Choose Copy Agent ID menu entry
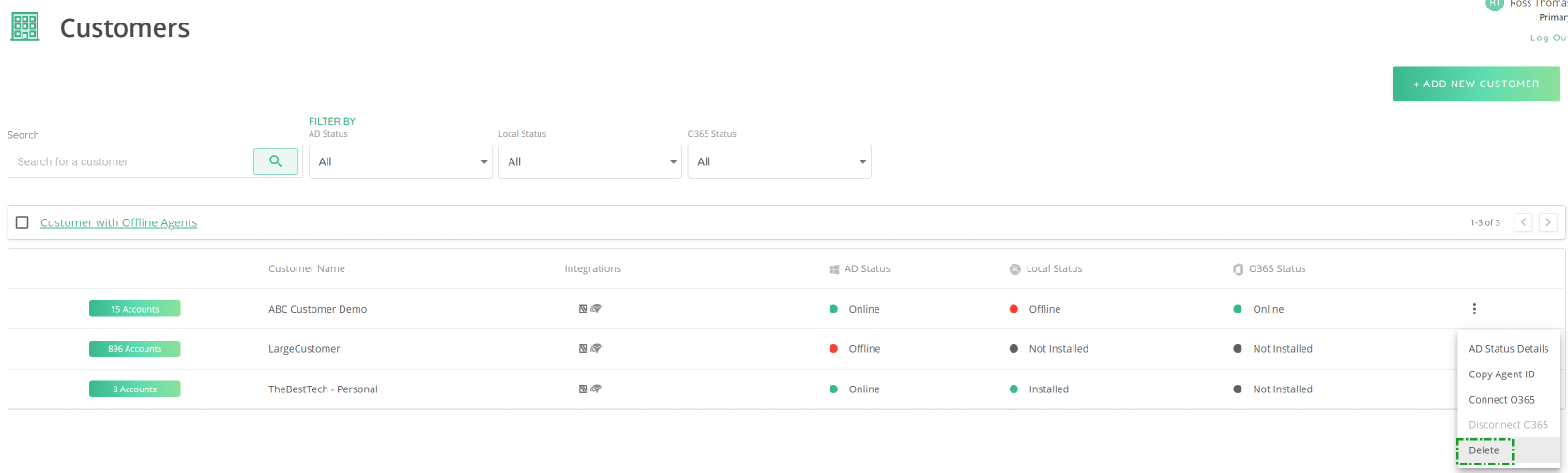The image size is (1568, 473). pos(1509,374)
